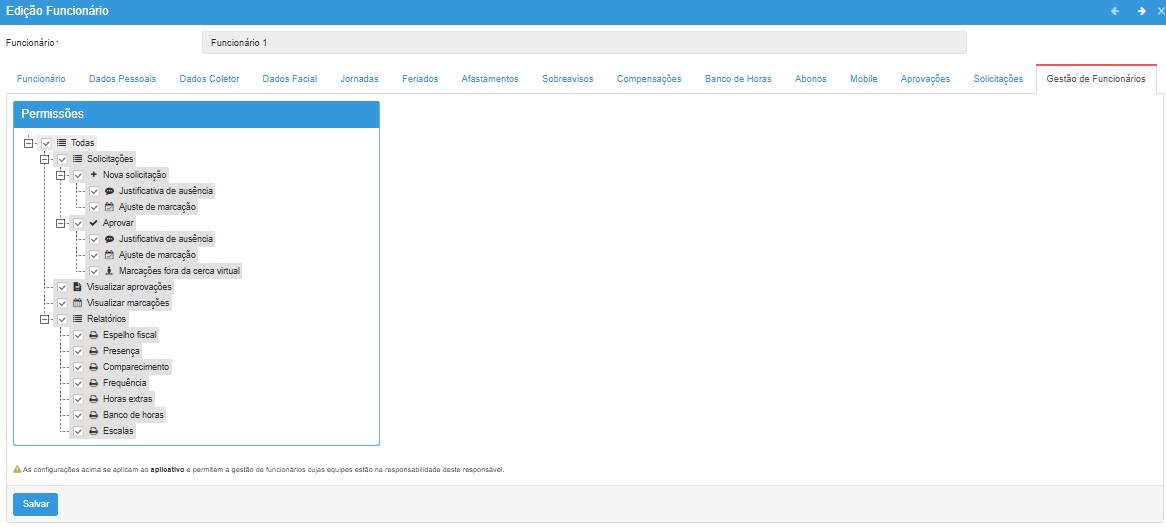
Task: Uncheck the Horas extras checkbox
Action: (x=78, y=399)
